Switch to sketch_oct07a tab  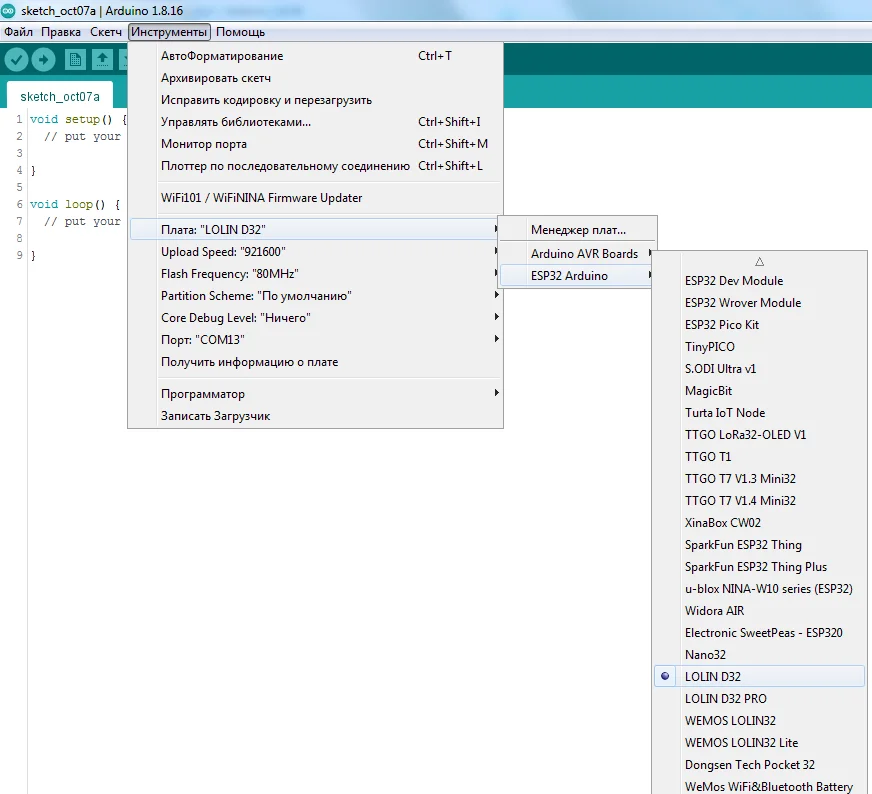click(x=60, y=96)
